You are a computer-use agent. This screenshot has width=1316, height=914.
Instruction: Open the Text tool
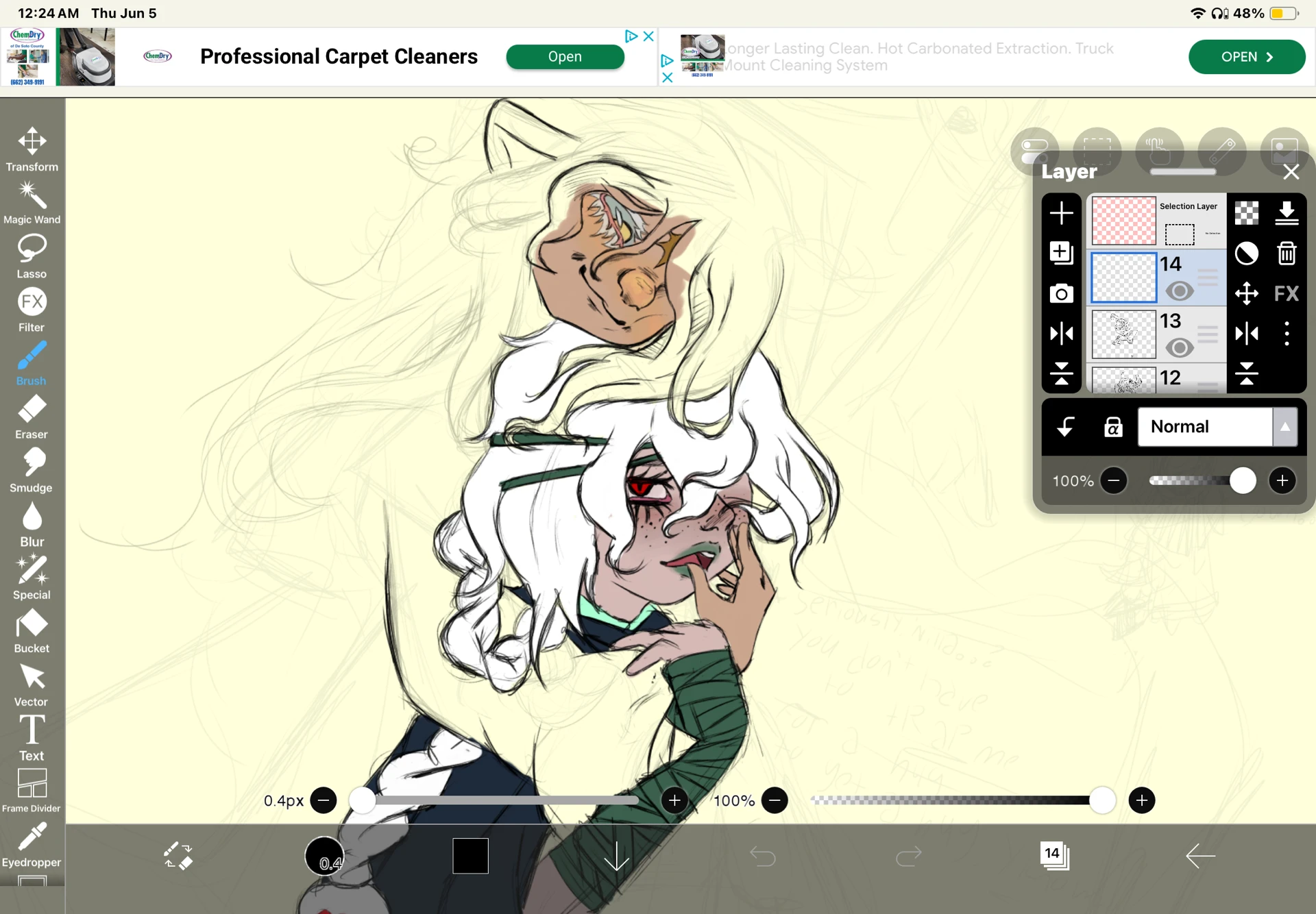tap(32, 733)
